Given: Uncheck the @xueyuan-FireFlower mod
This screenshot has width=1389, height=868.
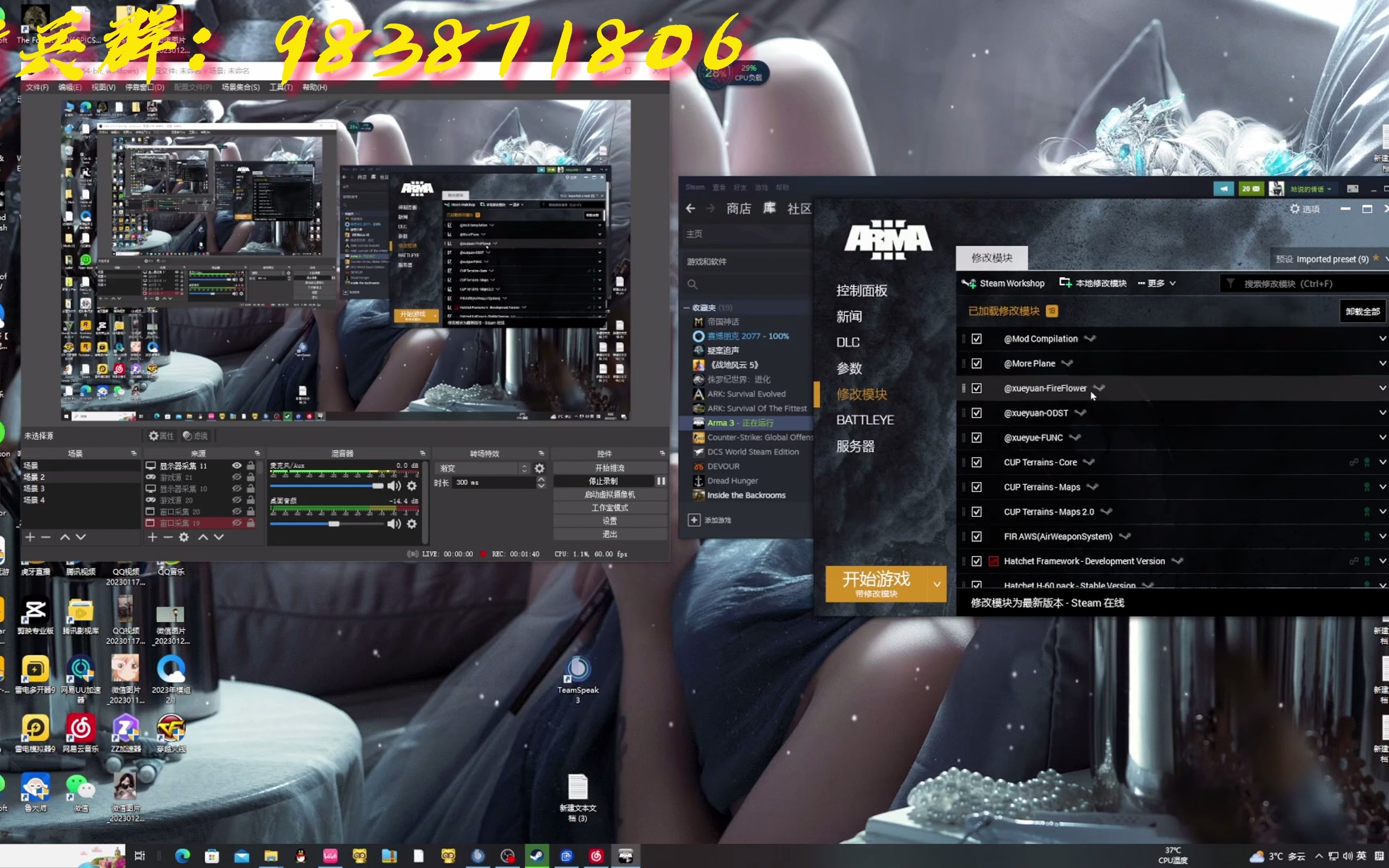Looking at the screenshot, I should pyautogui.click(x=976, y=388).
